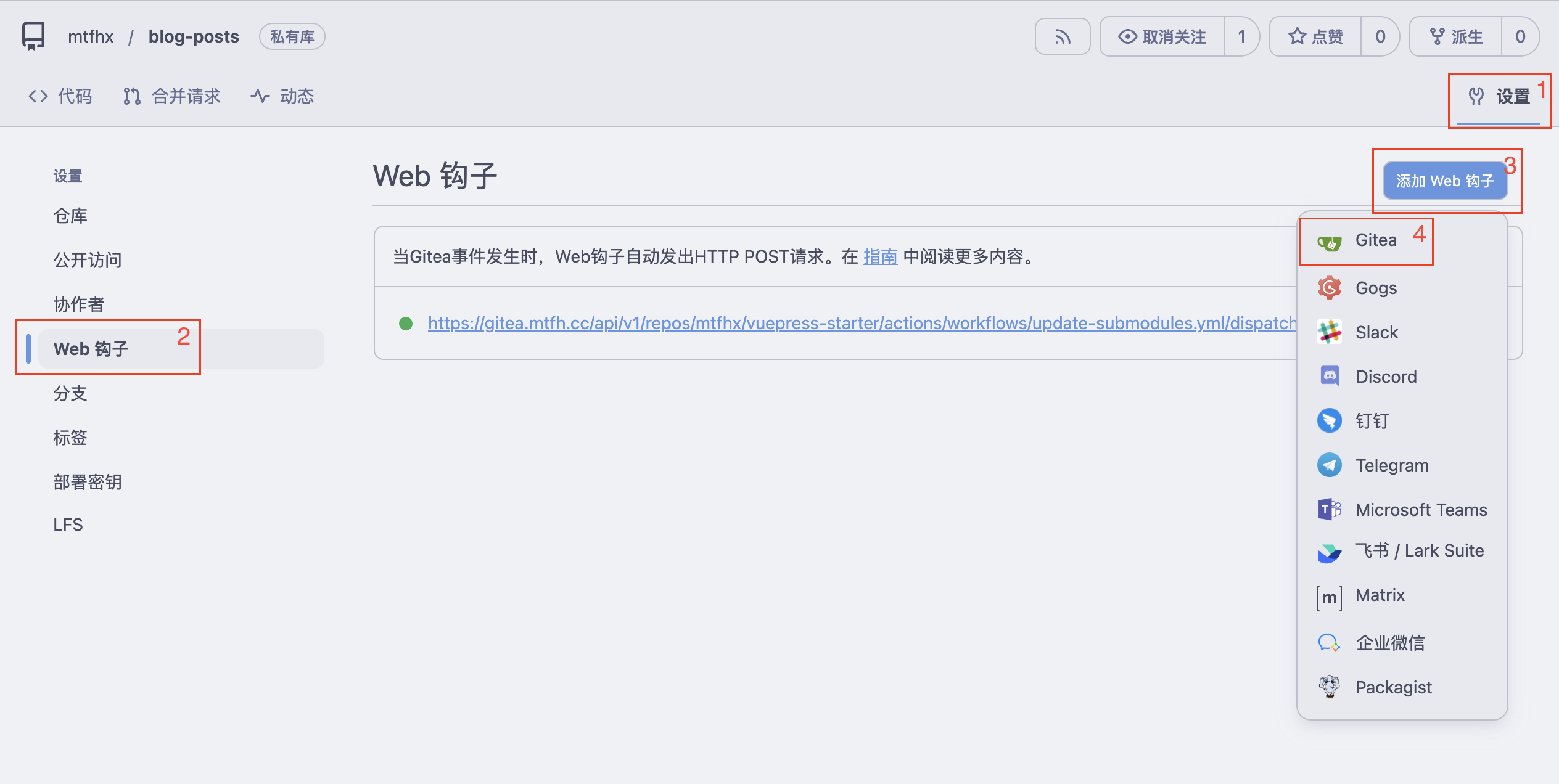The height and width of the screenshot is (784, 1559).
Task: Click the RSS feed icon button
Action: (x=1062, y=37)
